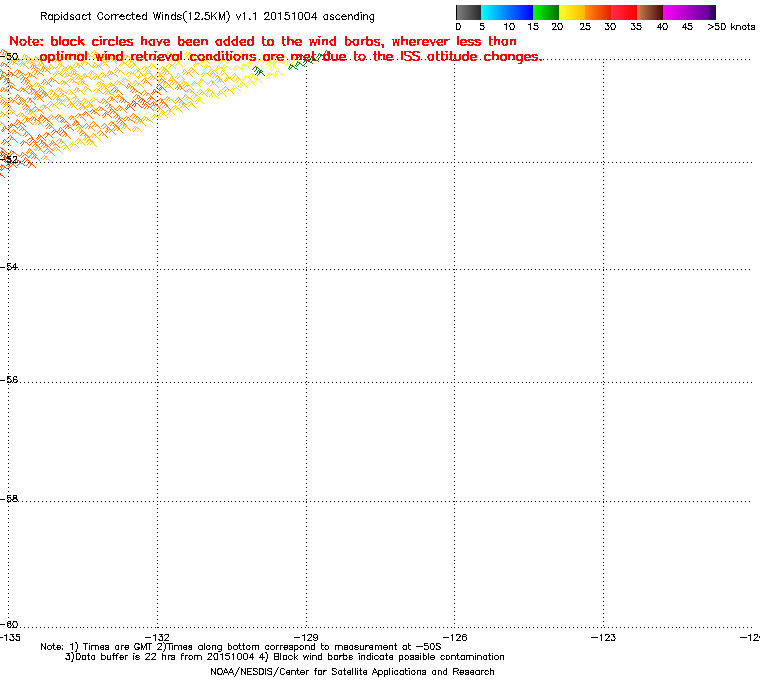
Task: Click the -129 longitude axis label
Action: tap(306, 637)
